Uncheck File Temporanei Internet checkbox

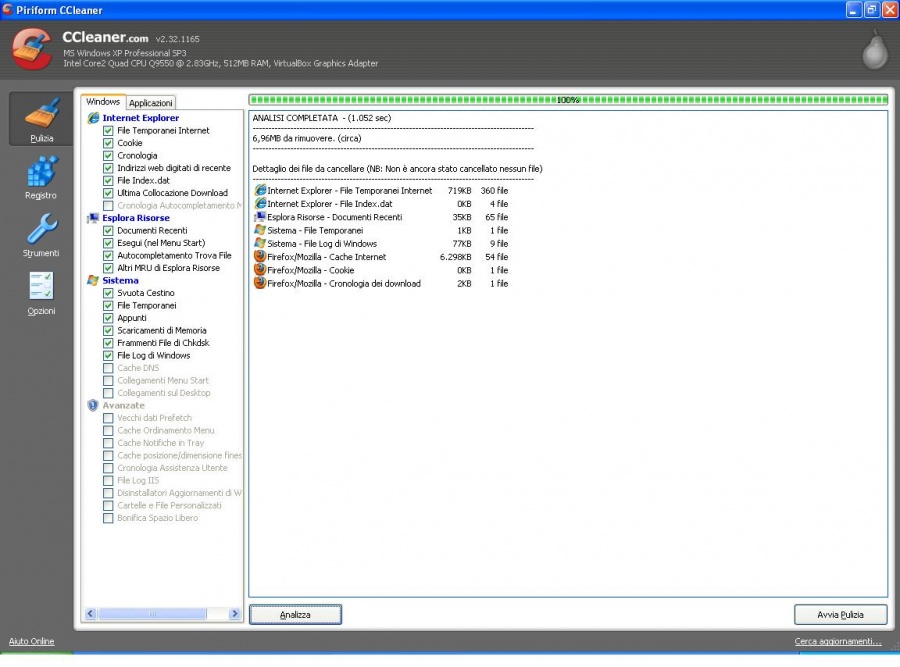[x=108, y=131]
